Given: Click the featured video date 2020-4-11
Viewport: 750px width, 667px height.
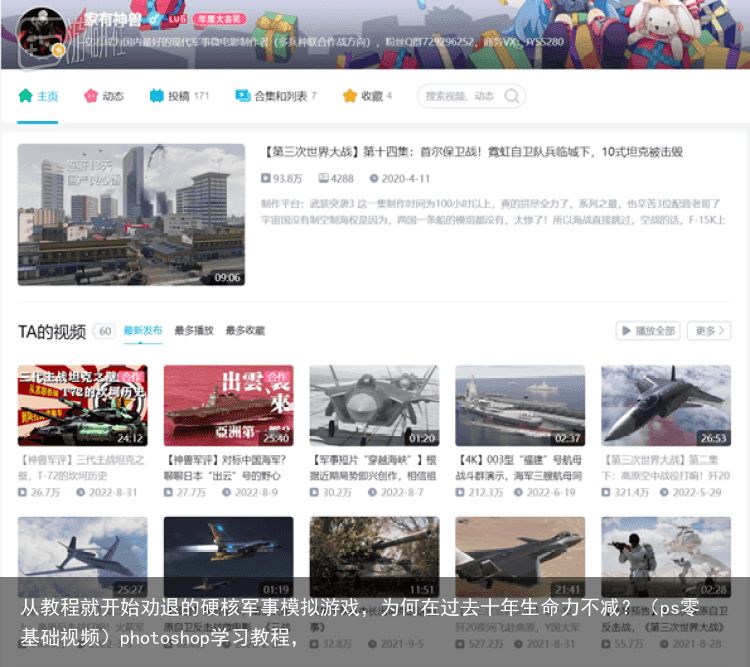Looking at the screenshot, I should (x=400, y=178).
